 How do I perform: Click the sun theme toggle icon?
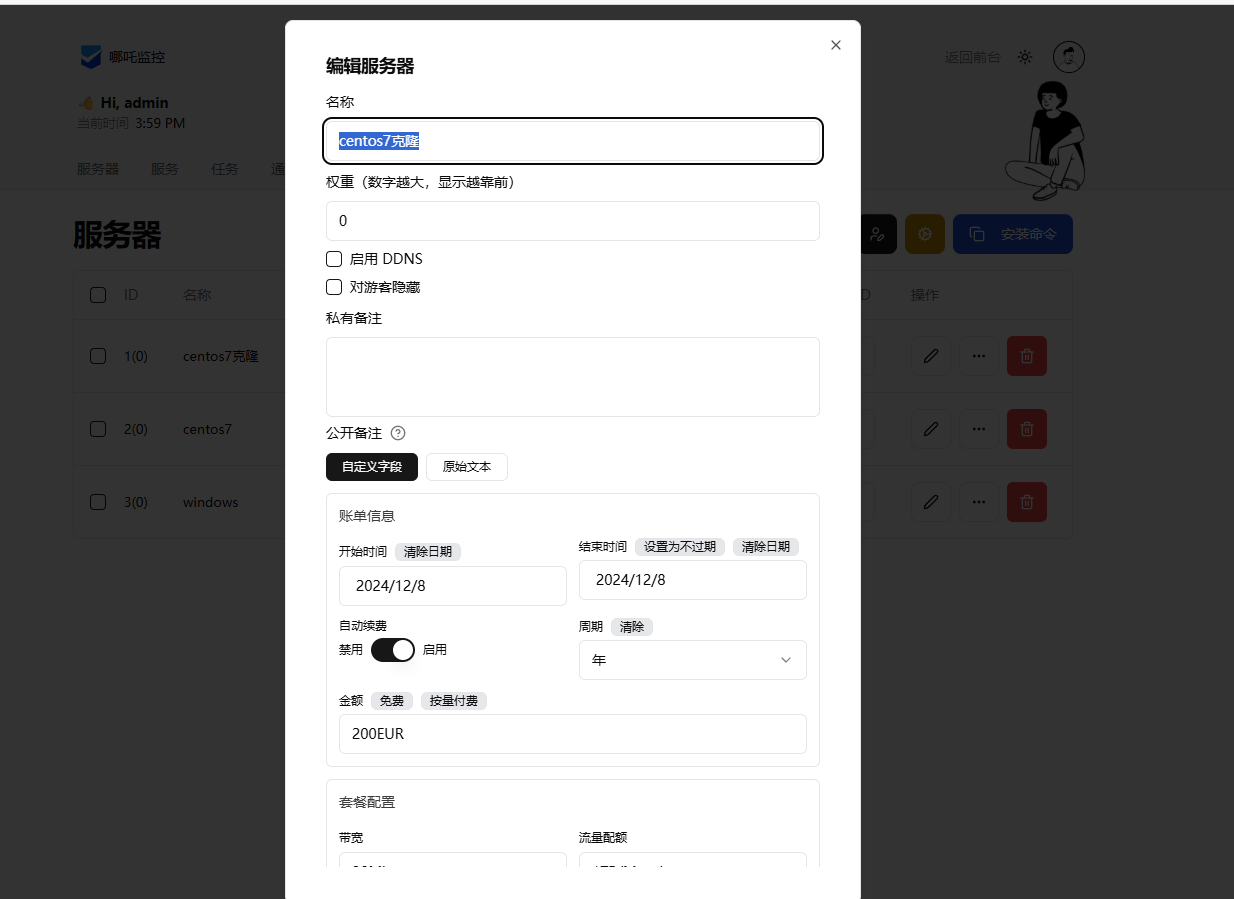pos(1025,57)
